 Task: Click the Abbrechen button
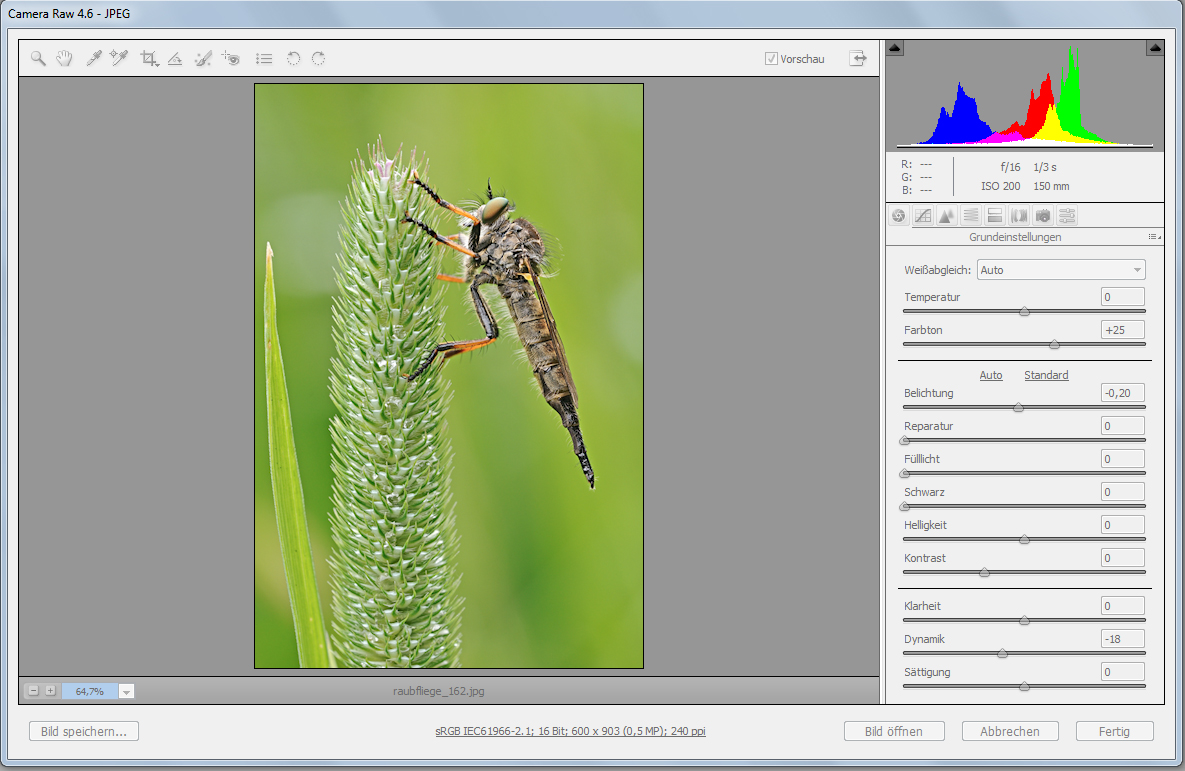pos(1010,731)
